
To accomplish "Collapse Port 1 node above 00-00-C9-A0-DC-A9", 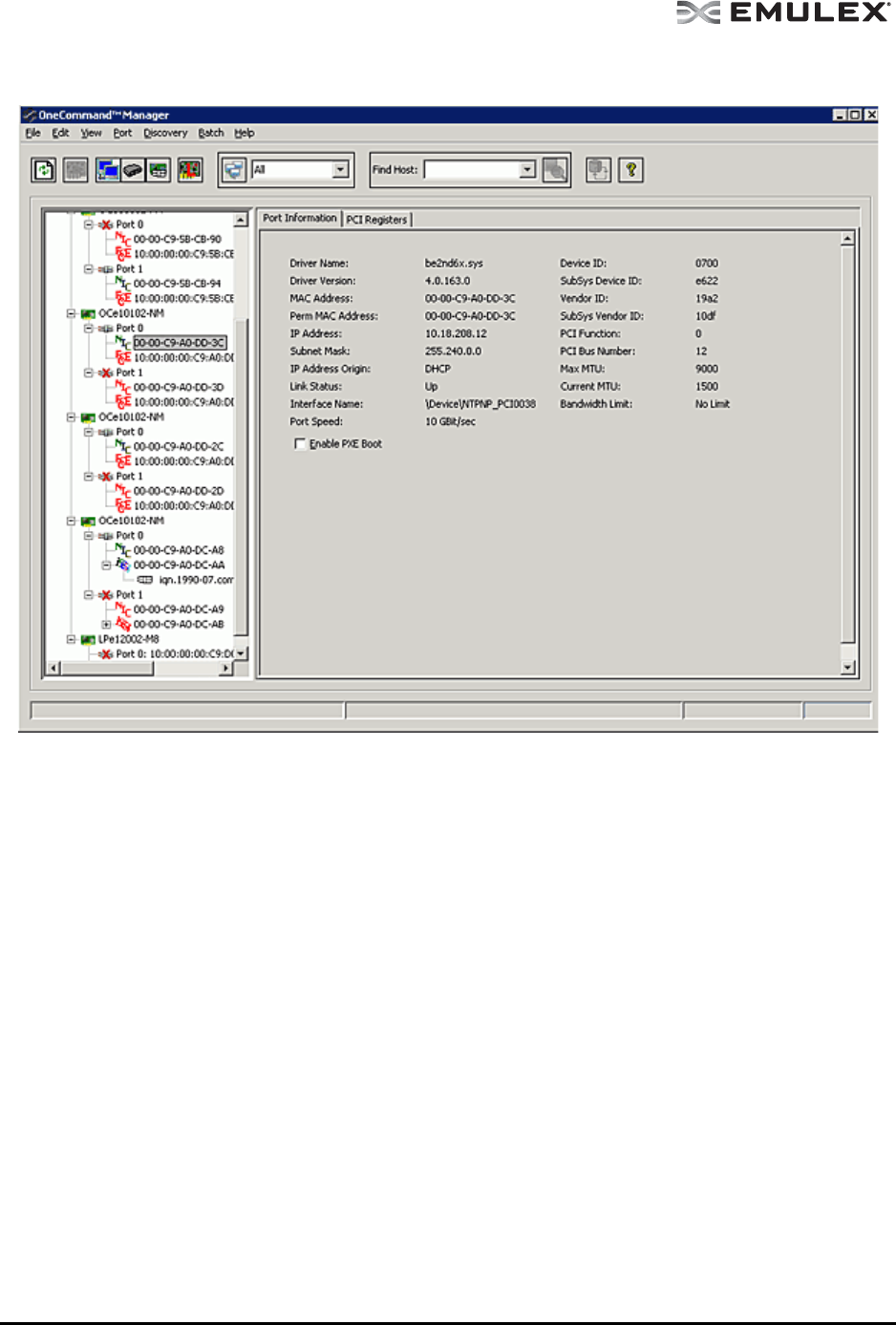I will coord(89,594).
